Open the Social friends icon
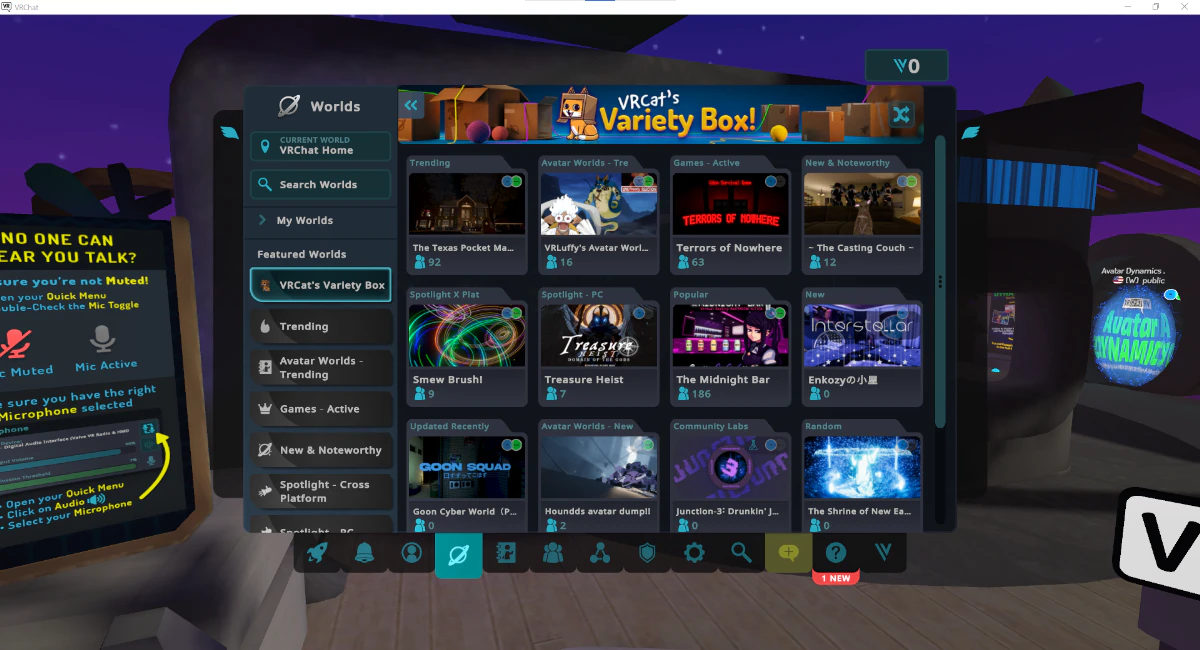Image resolution: width=1200 pixels, height=650 pixels. [x=553, y=553]
